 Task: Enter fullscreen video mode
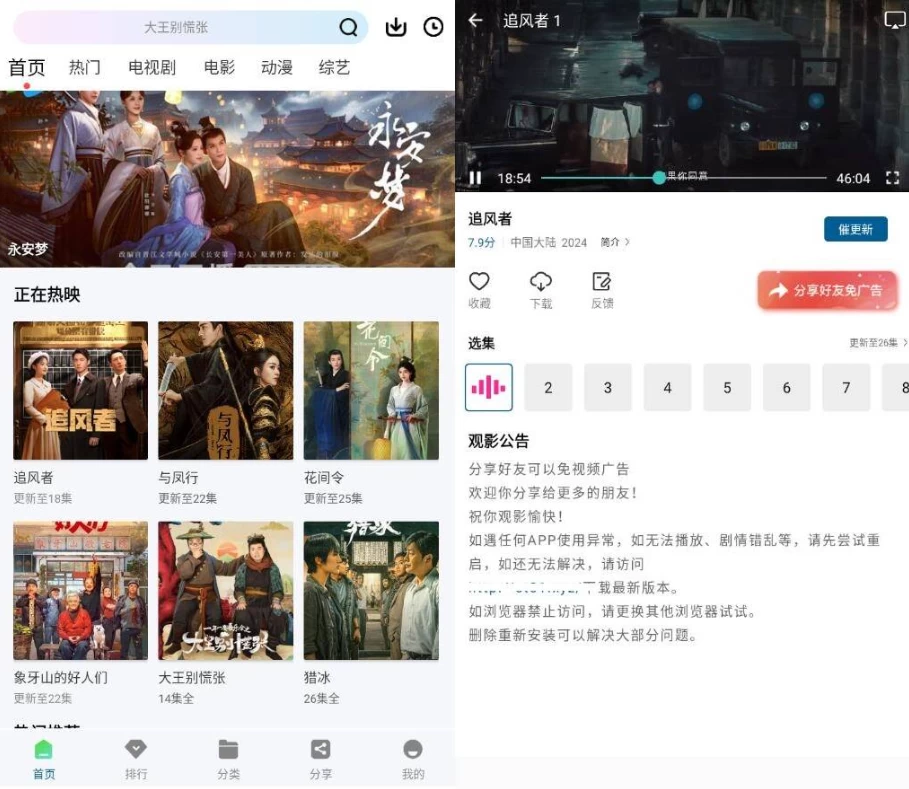point(892,178)
